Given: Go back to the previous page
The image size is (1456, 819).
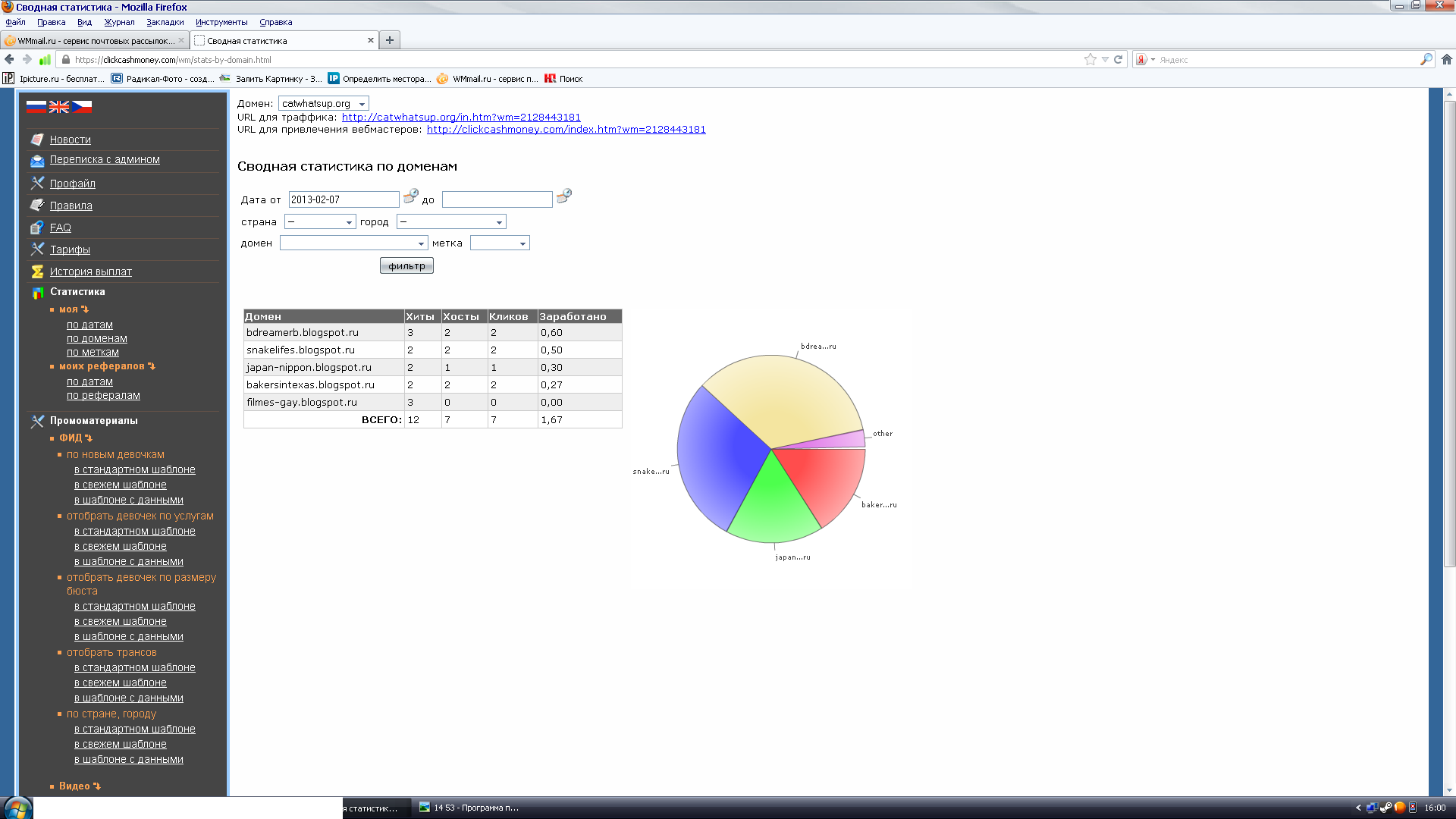Looking at the screenshot, I should point(9,59).
